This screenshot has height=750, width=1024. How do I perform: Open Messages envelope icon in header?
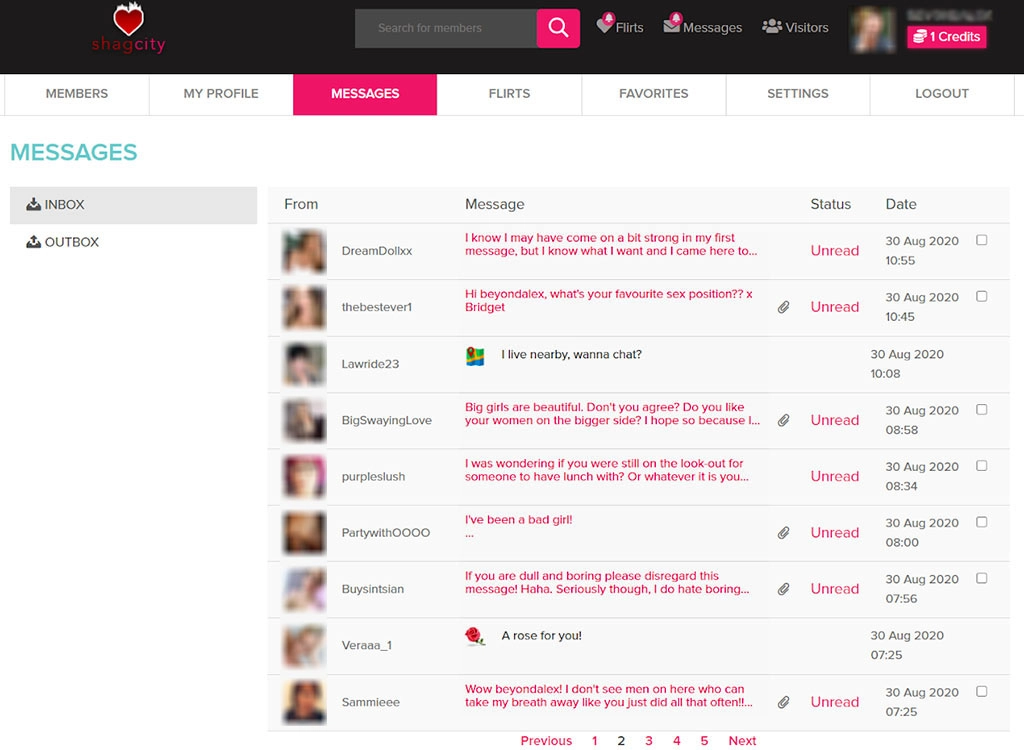(x=672, y=26)
